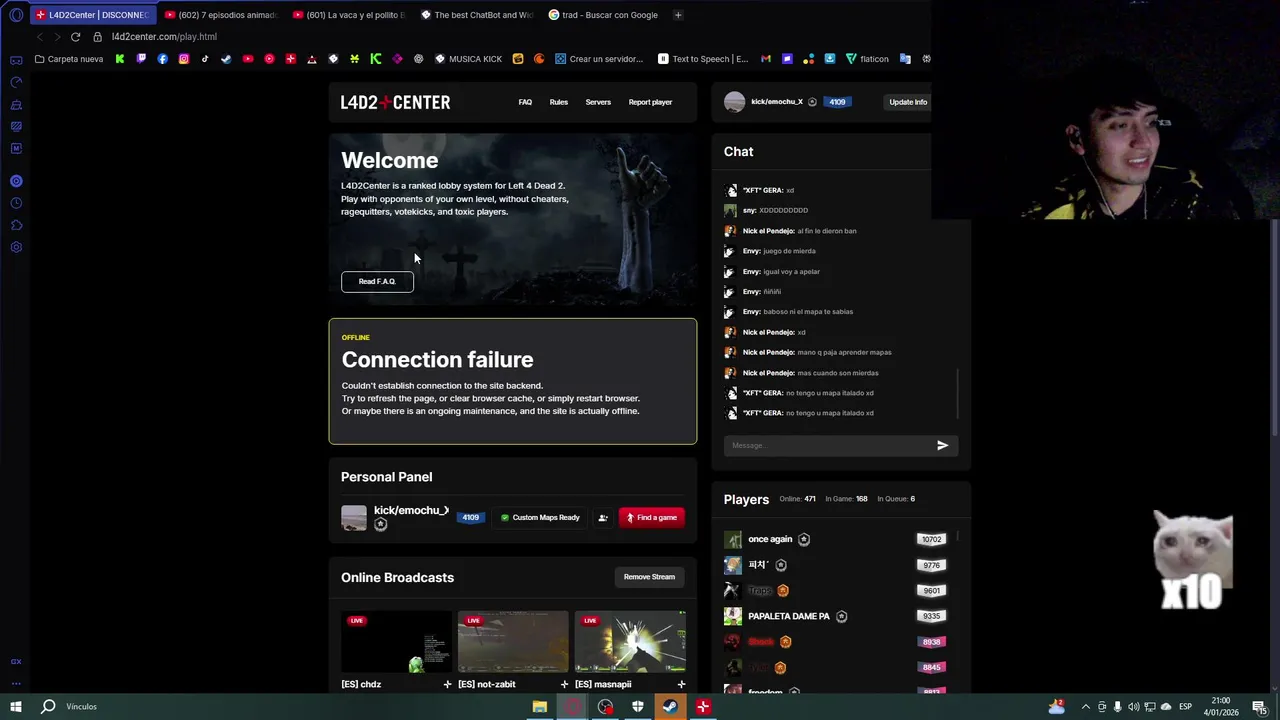Send the chat message arrow icon

942,445
